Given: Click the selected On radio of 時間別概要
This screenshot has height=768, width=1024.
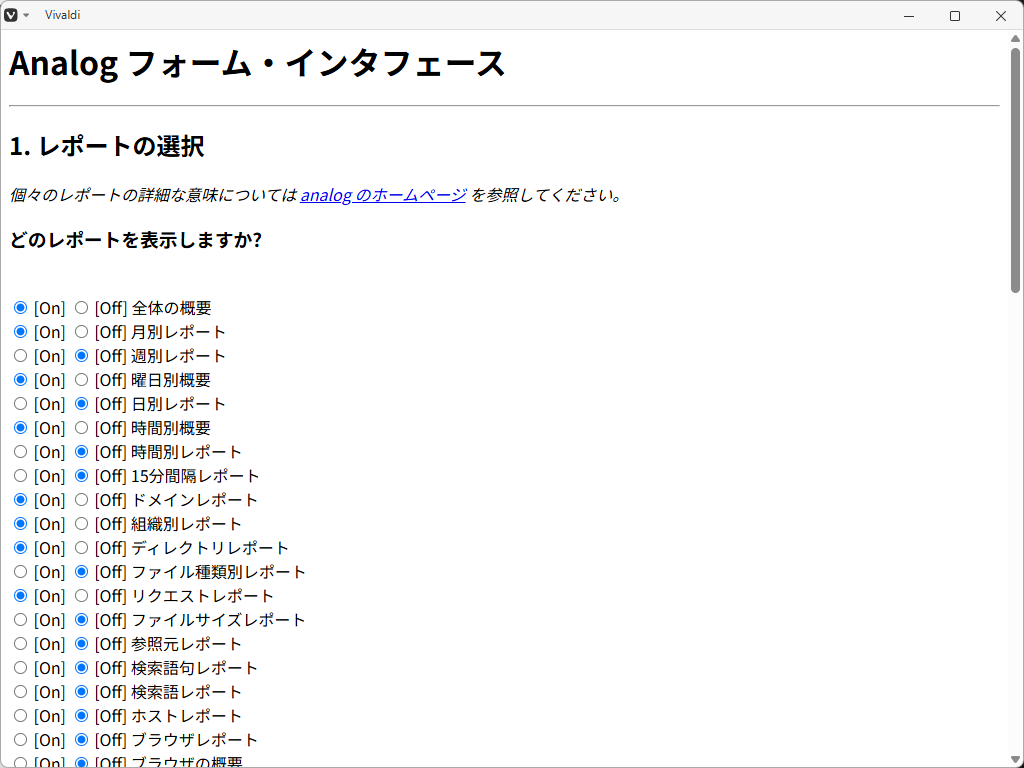Looking at the screenshot, I should [x=20, y=427].
